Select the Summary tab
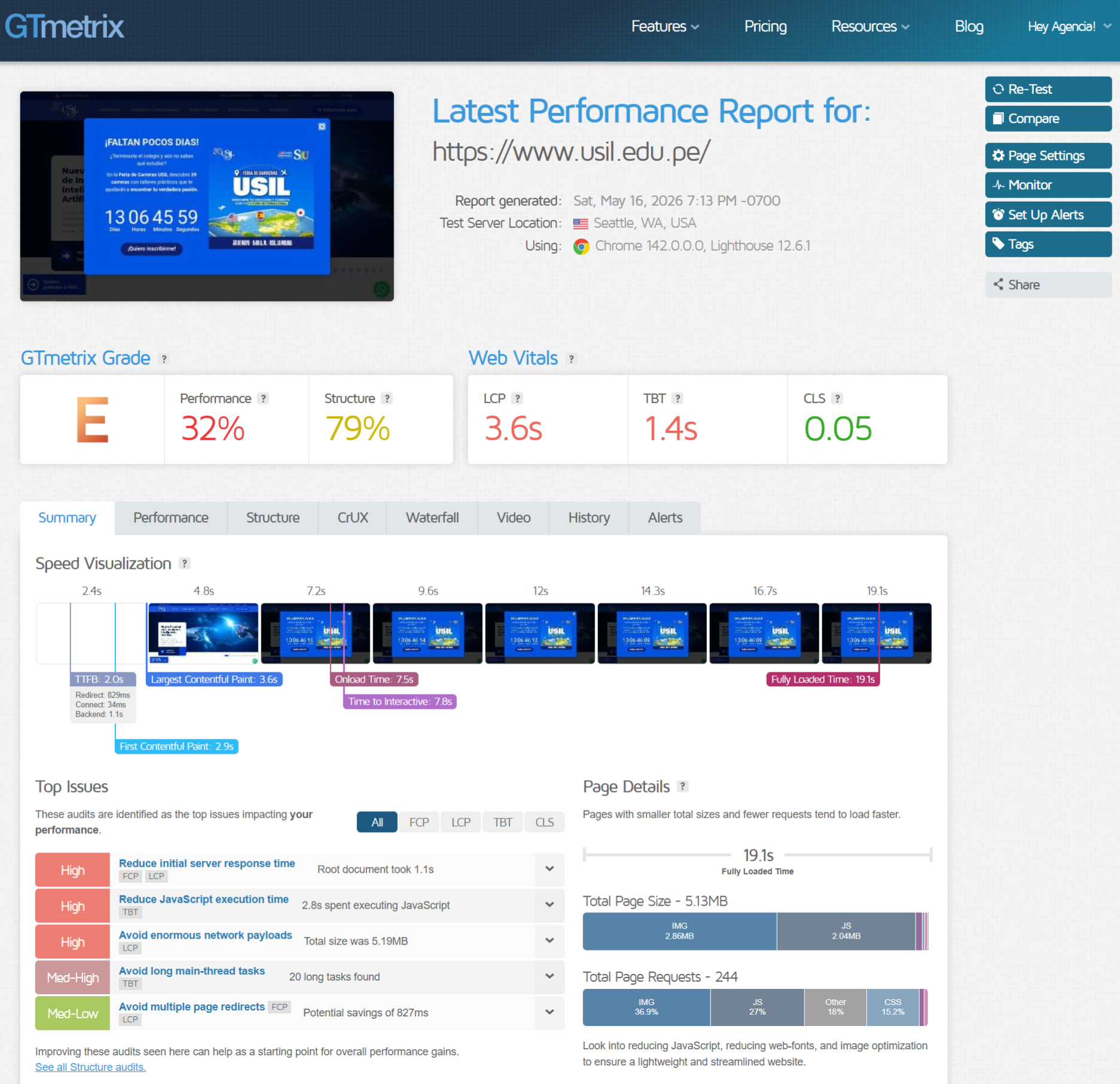Screen dimensions: 1120x1084 pos(67,518)
